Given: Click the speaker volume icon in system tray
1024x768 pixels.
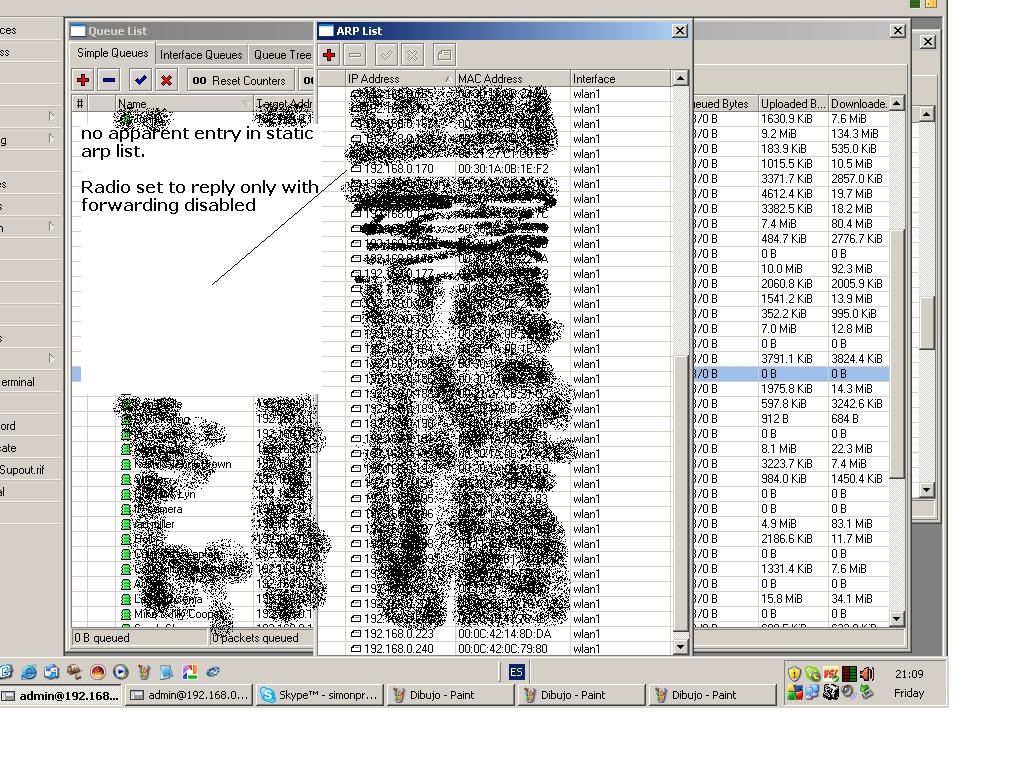Looking at the screenshot, I should point(867,674).
